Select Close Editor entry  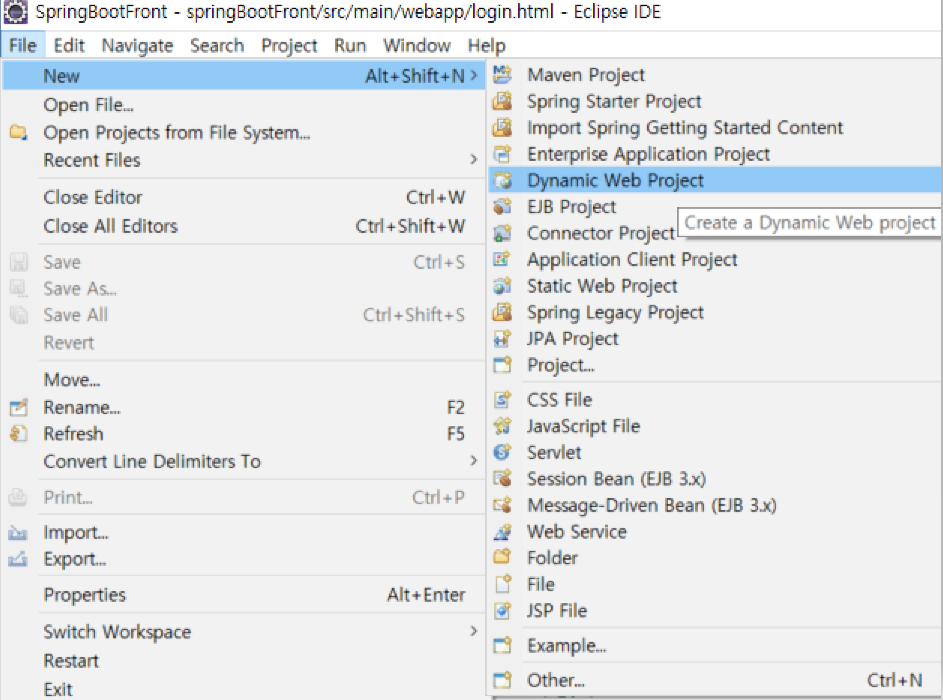(x=244, y=197)
